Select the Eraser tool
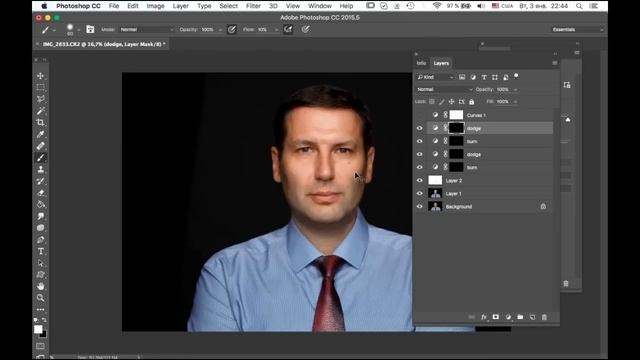Screen dimensions: 640x360 click(40, 193)
